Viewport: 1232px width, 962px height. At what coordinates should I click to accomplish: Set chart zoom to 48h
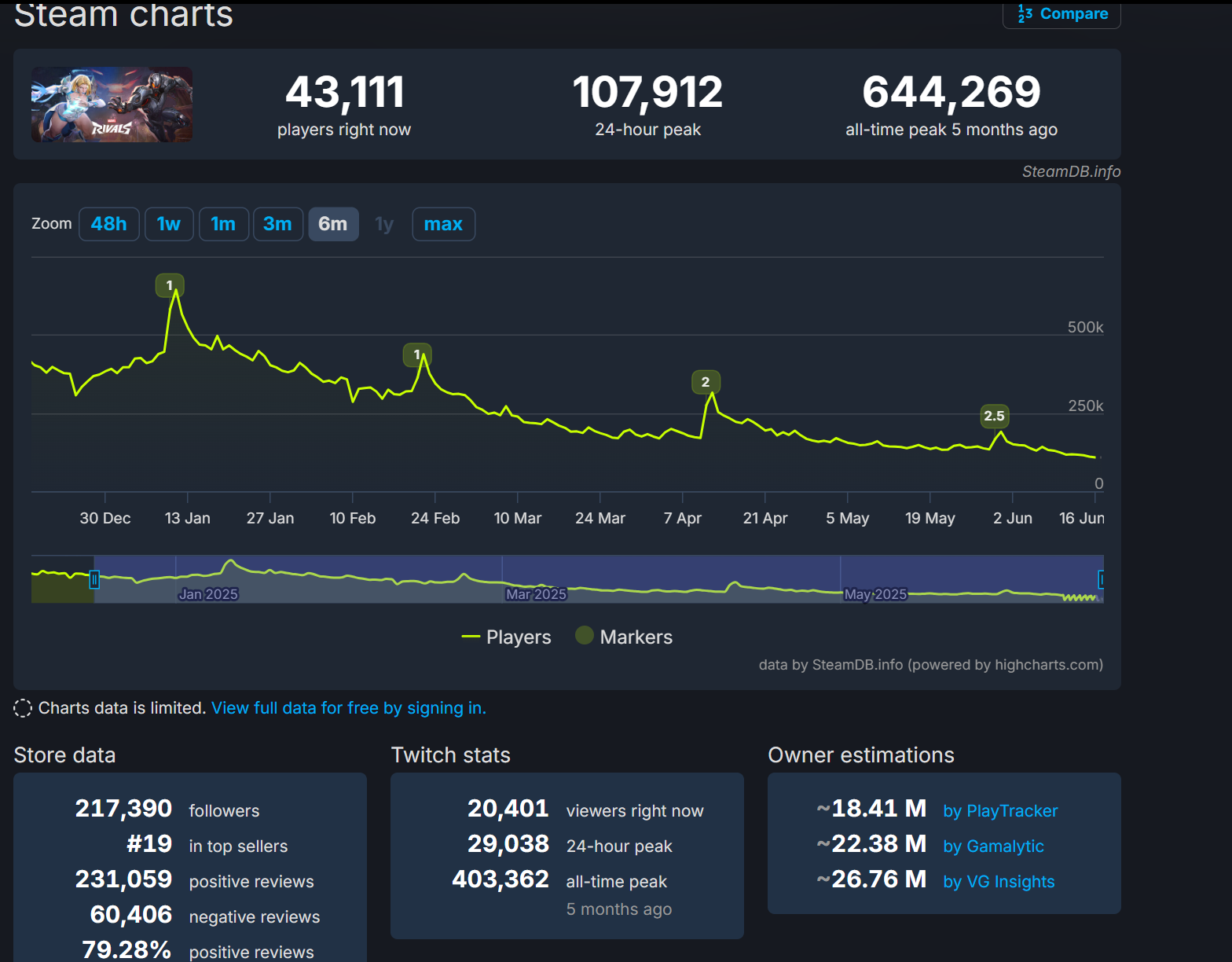click(109, 224)
